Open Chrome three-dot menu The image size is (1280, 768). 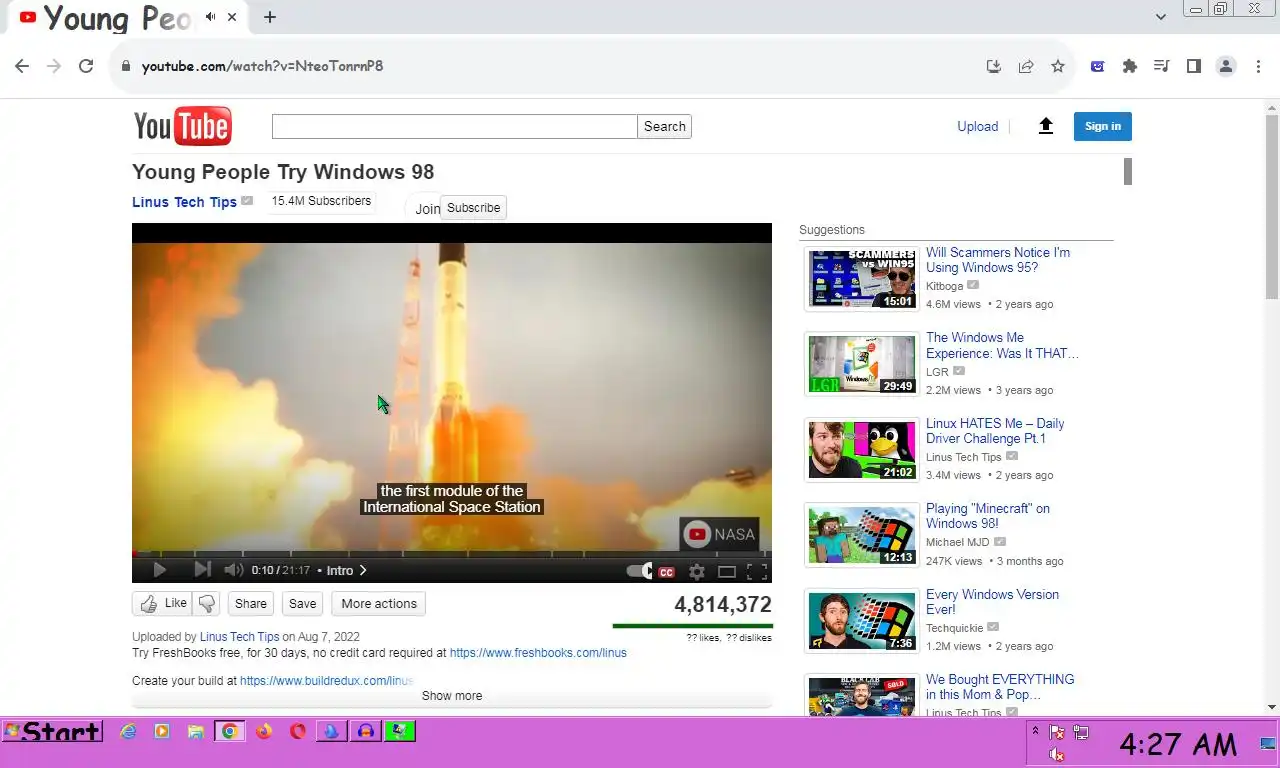click(x=1258, y=66)
